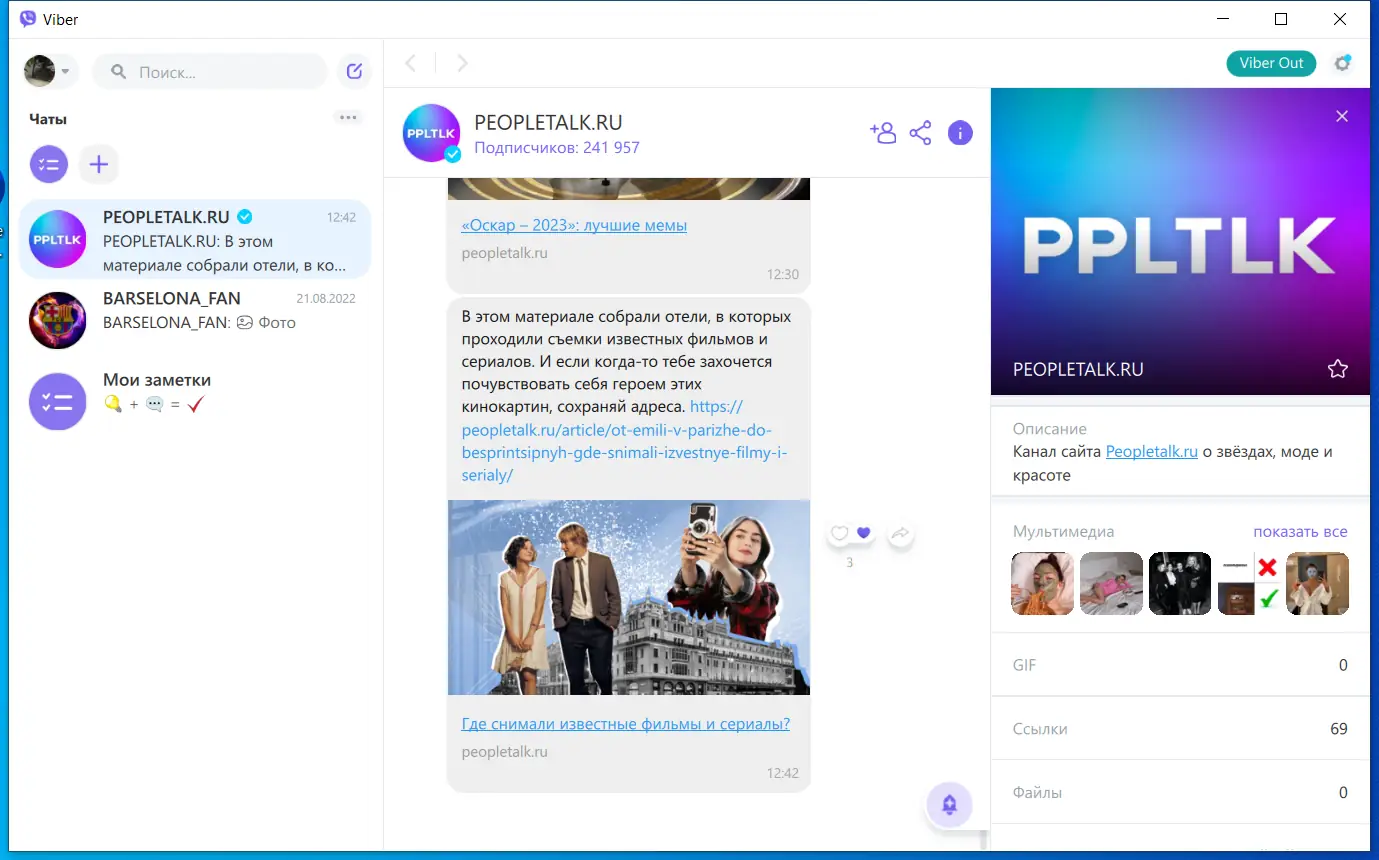Image resolution: width=1379 pixels, height=860 pixels.
Task: Click the PPLTLK channel avatar in the chat header
Action: (x=431, y=133)
